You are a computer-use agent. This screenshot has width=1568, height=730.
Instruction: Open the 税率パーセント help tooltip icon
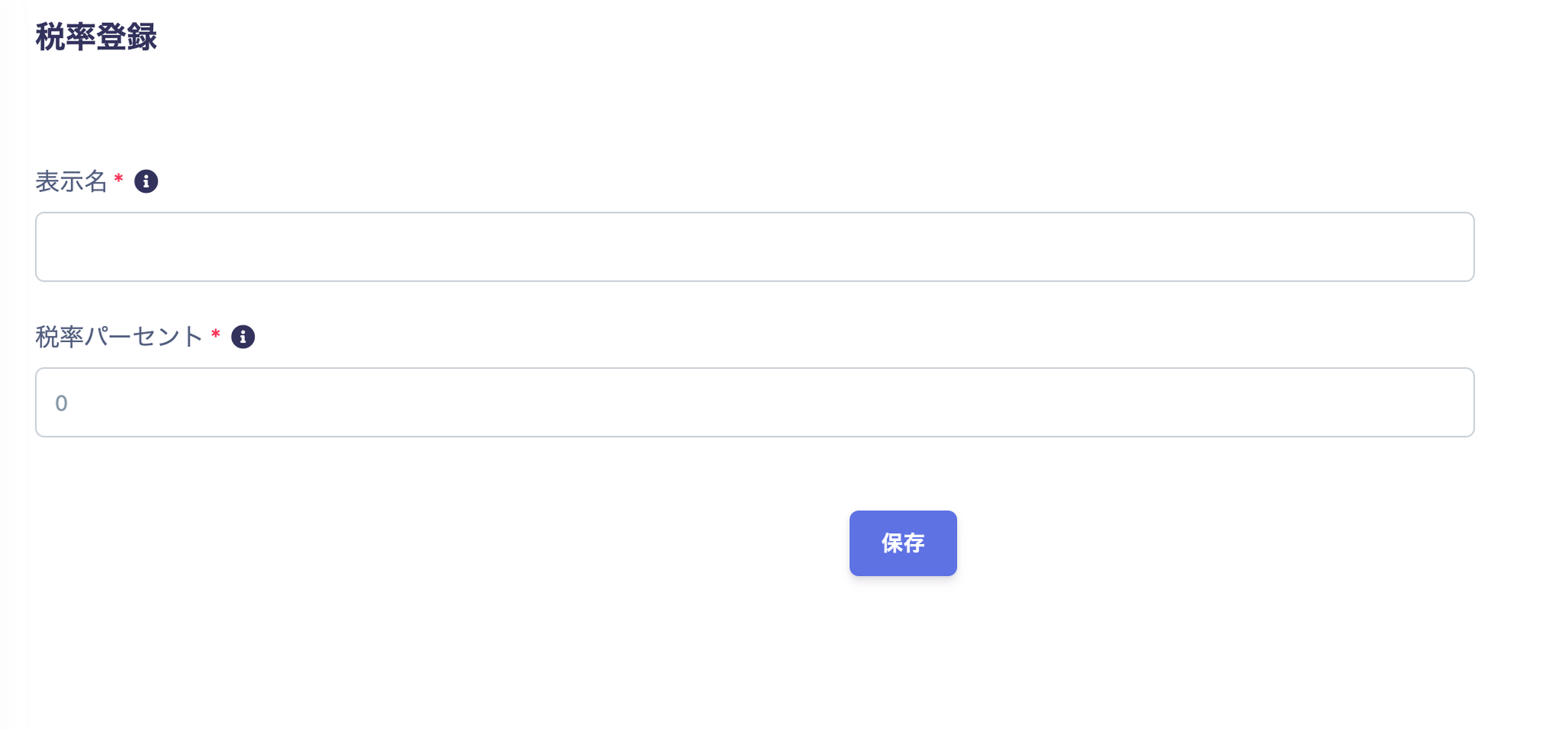coord(243,337)
